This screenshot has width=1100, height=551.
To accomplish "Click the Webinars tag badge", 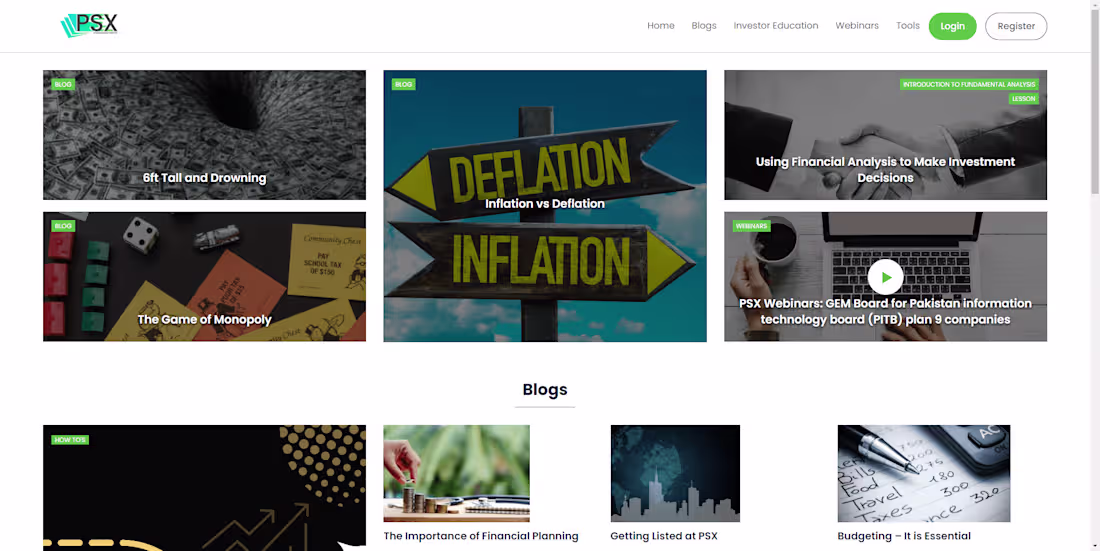I will coord(751,226).
